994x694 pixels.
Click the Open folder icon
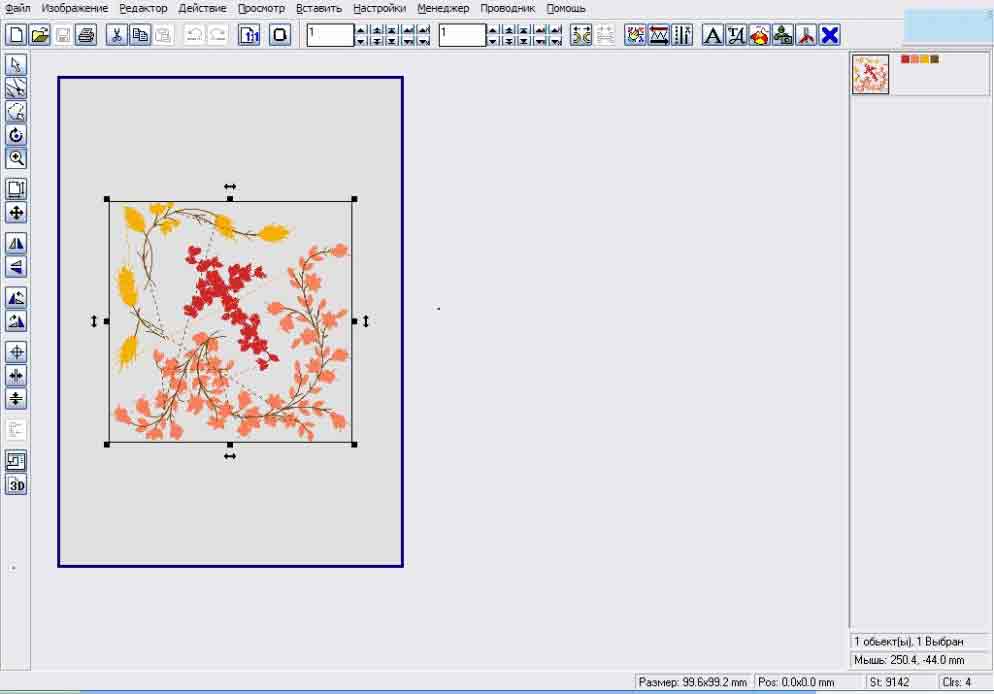[40, 36]
